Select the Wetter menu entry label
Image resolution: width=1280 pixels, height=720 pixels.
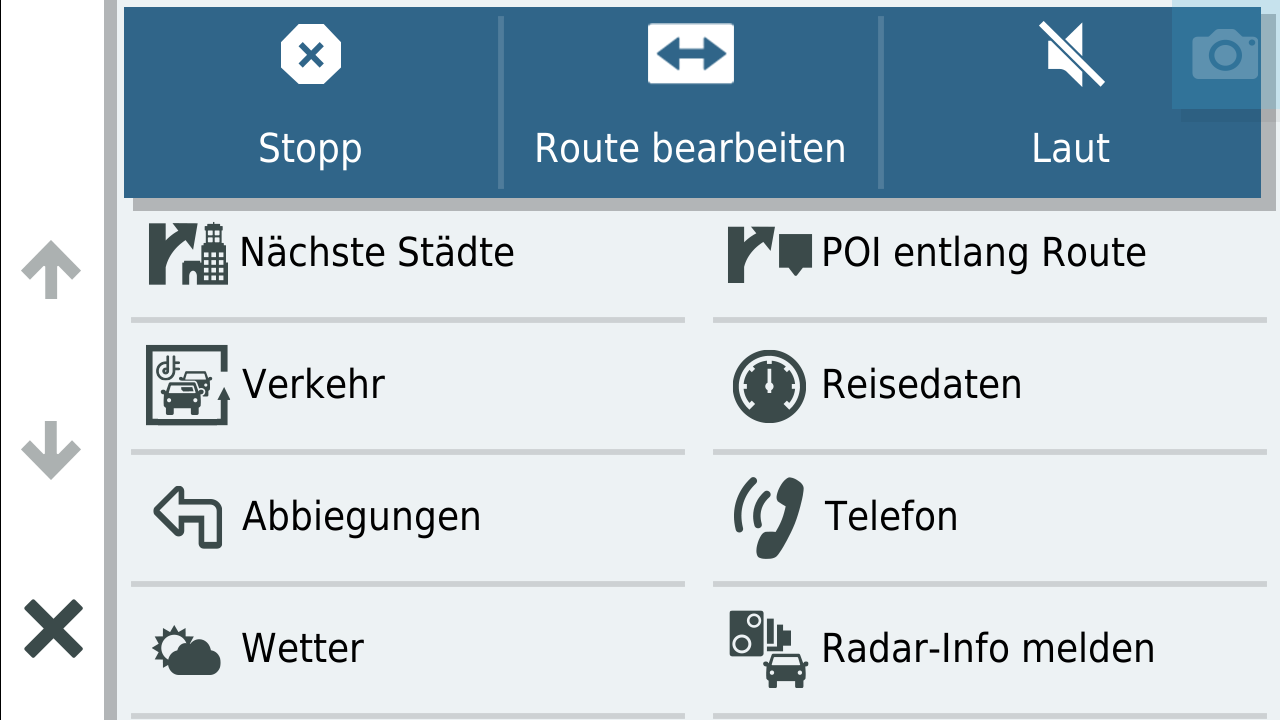click(x=302, y=649)
